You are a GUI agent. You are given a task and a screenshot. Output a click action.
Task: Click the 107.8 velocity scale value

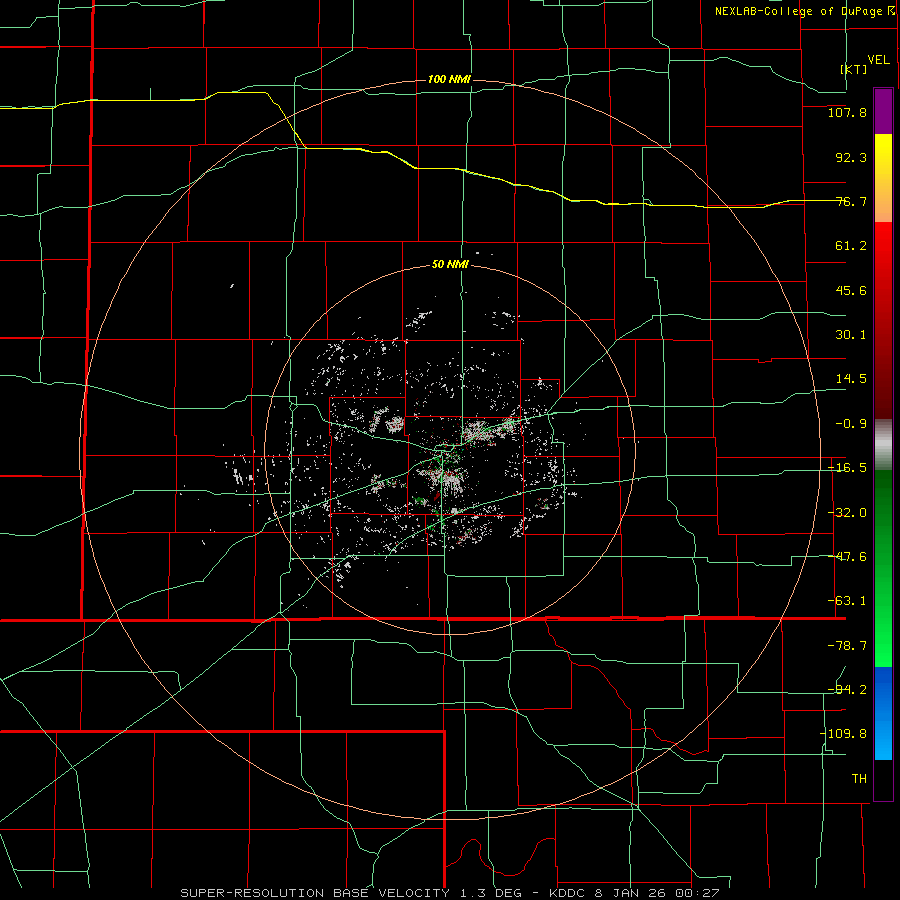[x=847, y=112]
